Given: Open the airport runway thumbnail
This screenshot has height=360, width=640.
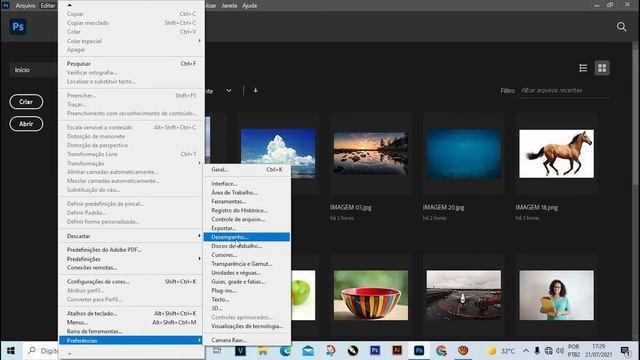Looking at the screenshot, I should coord(464,295).
